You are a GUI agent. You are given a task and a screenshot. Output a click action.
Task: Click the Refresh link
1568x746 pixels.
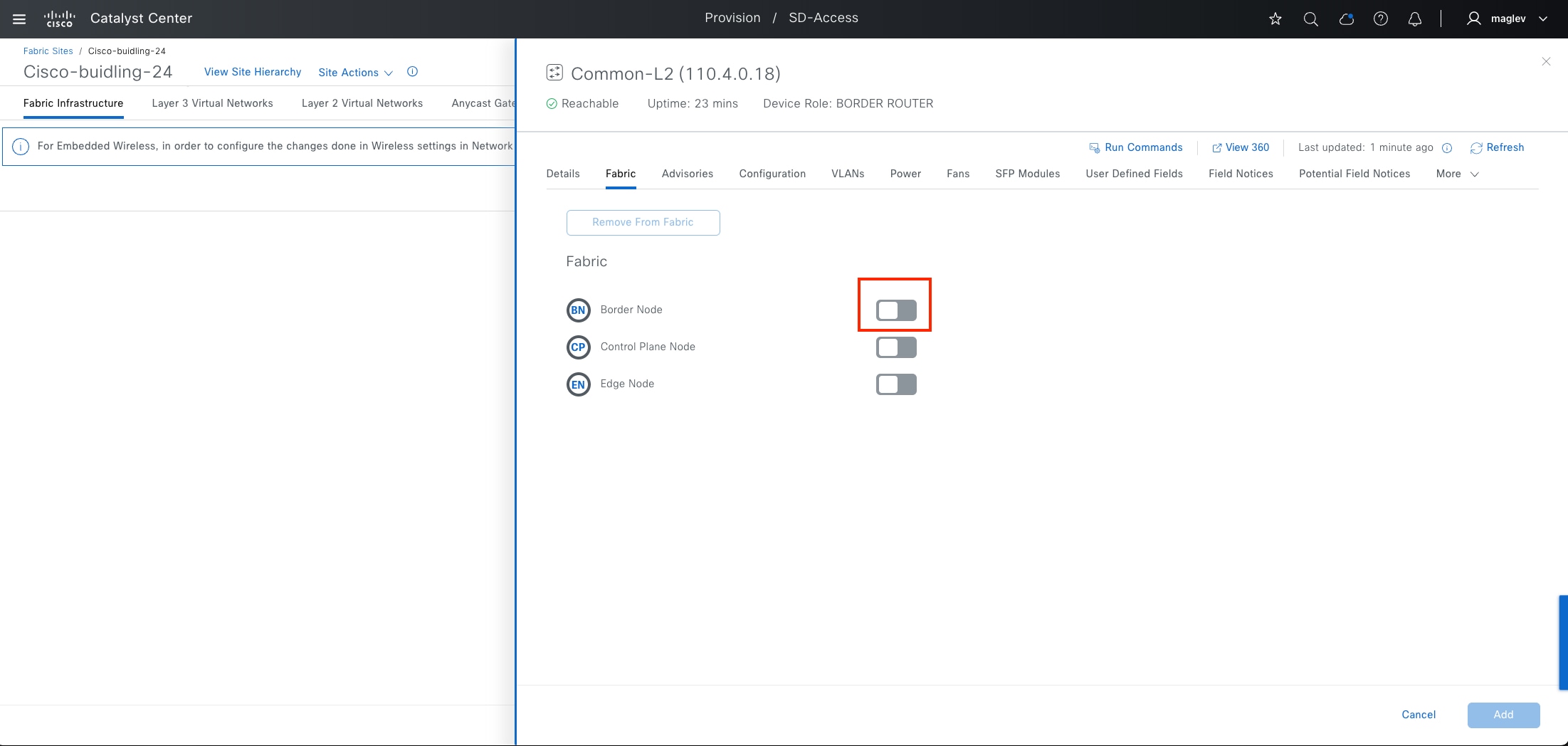click(1505, 148)
